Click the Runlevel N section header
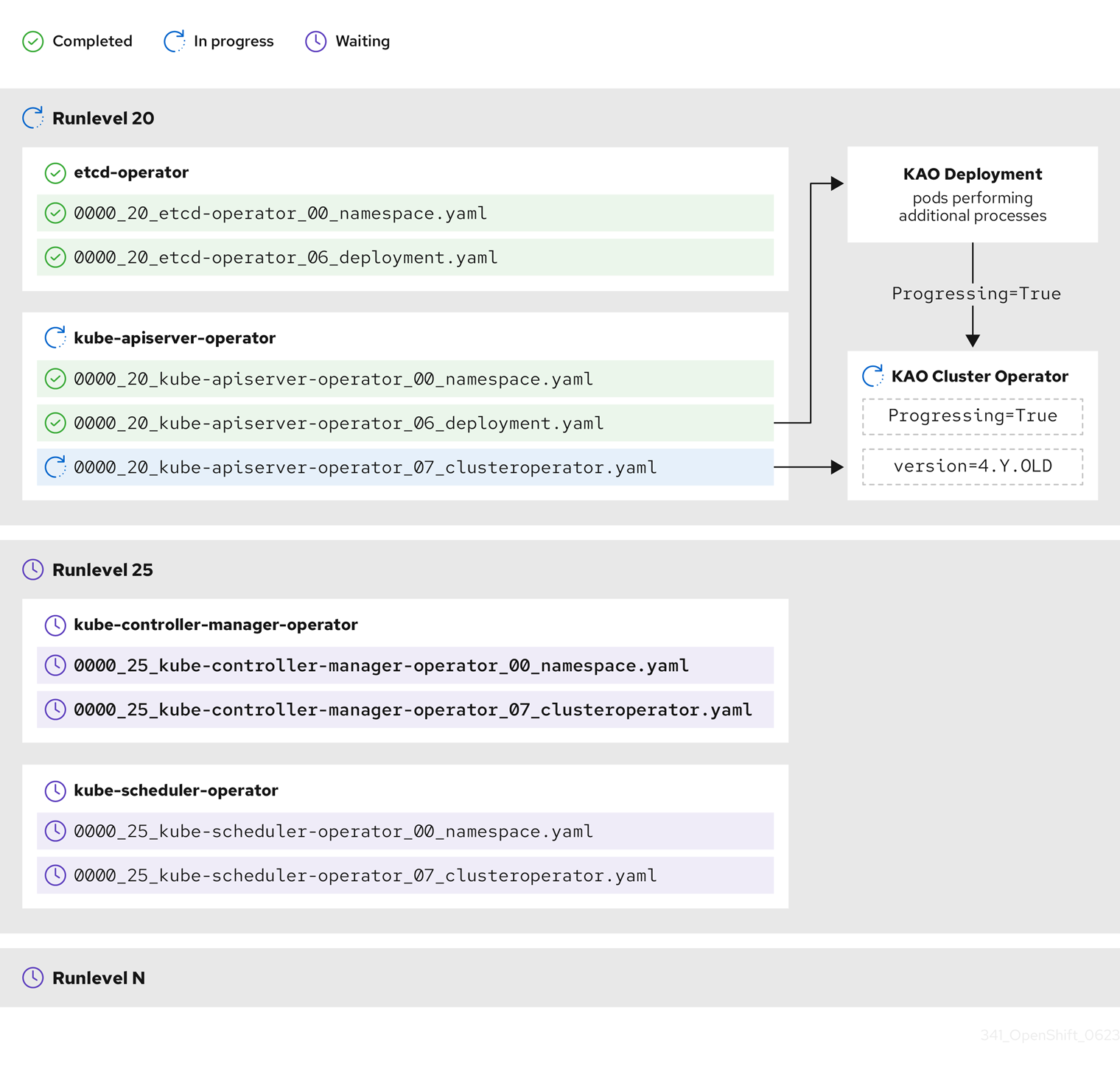This screenshot has height=1066, width=1120. 99,978
